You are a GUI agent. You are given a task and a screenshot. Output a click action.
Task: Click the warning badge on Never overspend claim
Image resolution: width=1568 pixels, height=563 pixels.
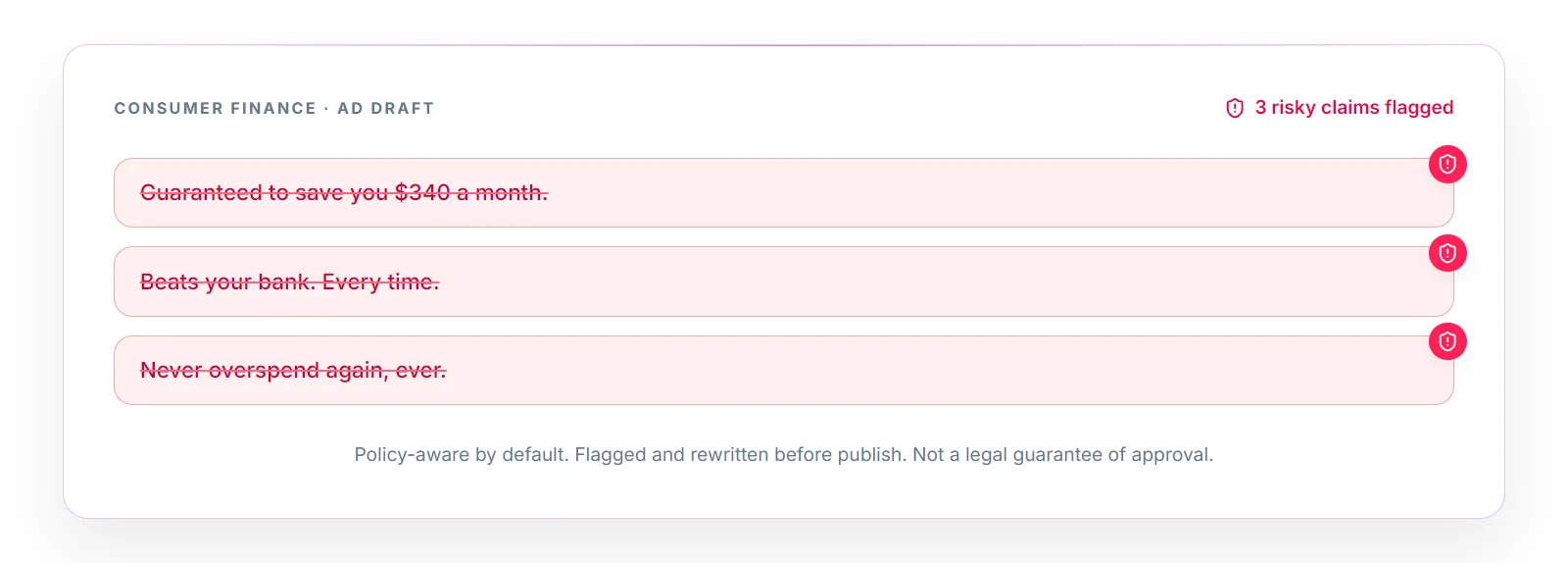click(x=1447, y=341)
